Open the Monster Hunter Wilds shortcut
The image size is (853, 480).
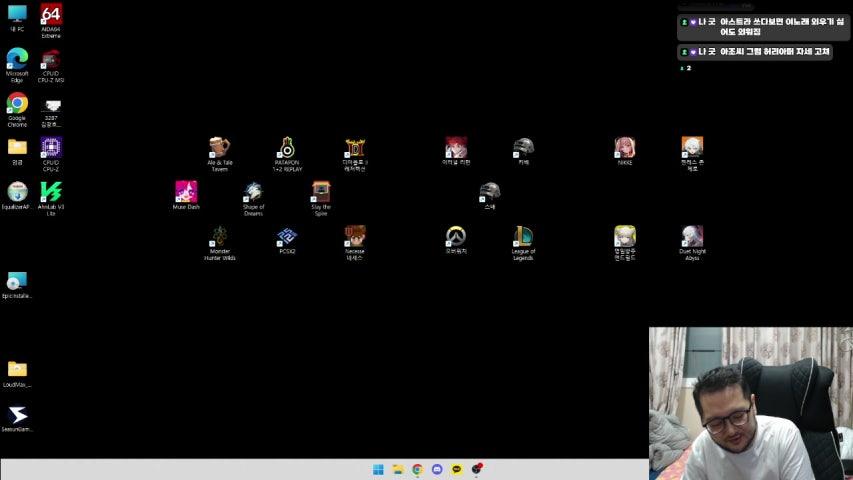(x=219, y=236)
